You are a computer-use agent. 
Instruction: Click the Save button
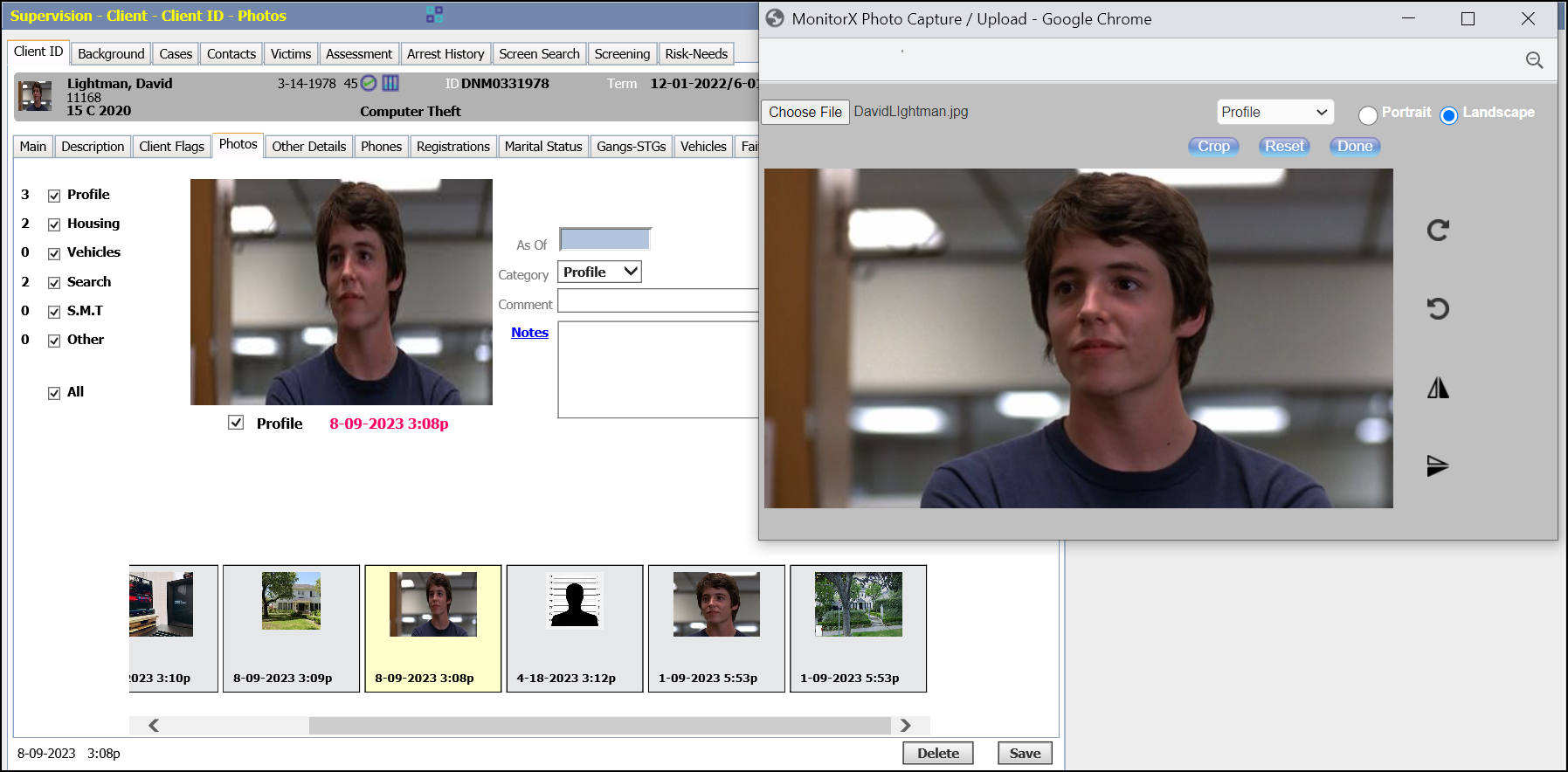(x=1025, y=753)
